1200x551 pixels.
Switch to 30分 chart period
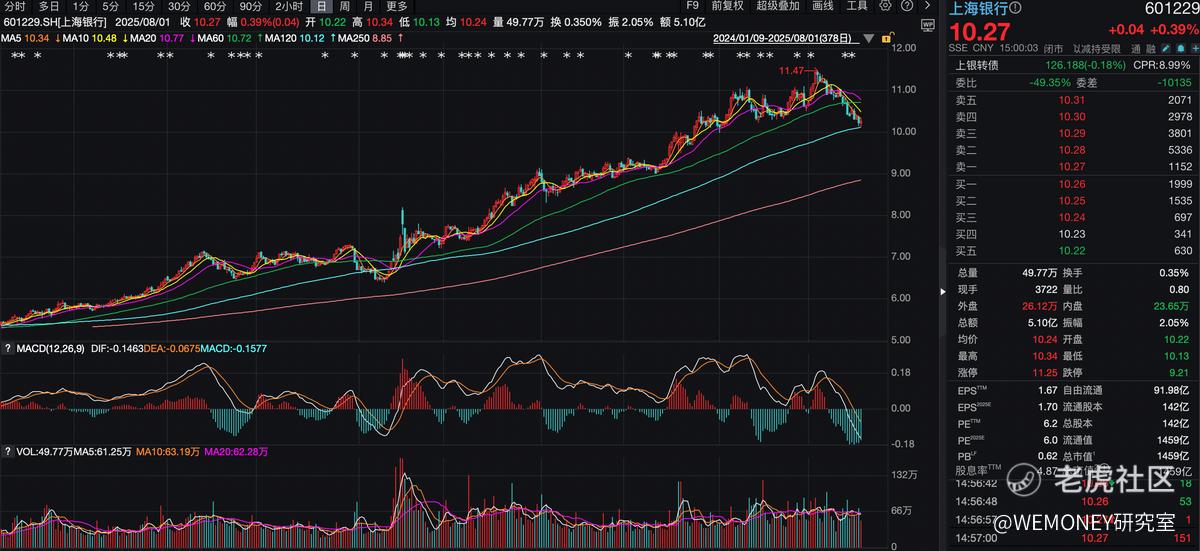(x=179, y=6)
